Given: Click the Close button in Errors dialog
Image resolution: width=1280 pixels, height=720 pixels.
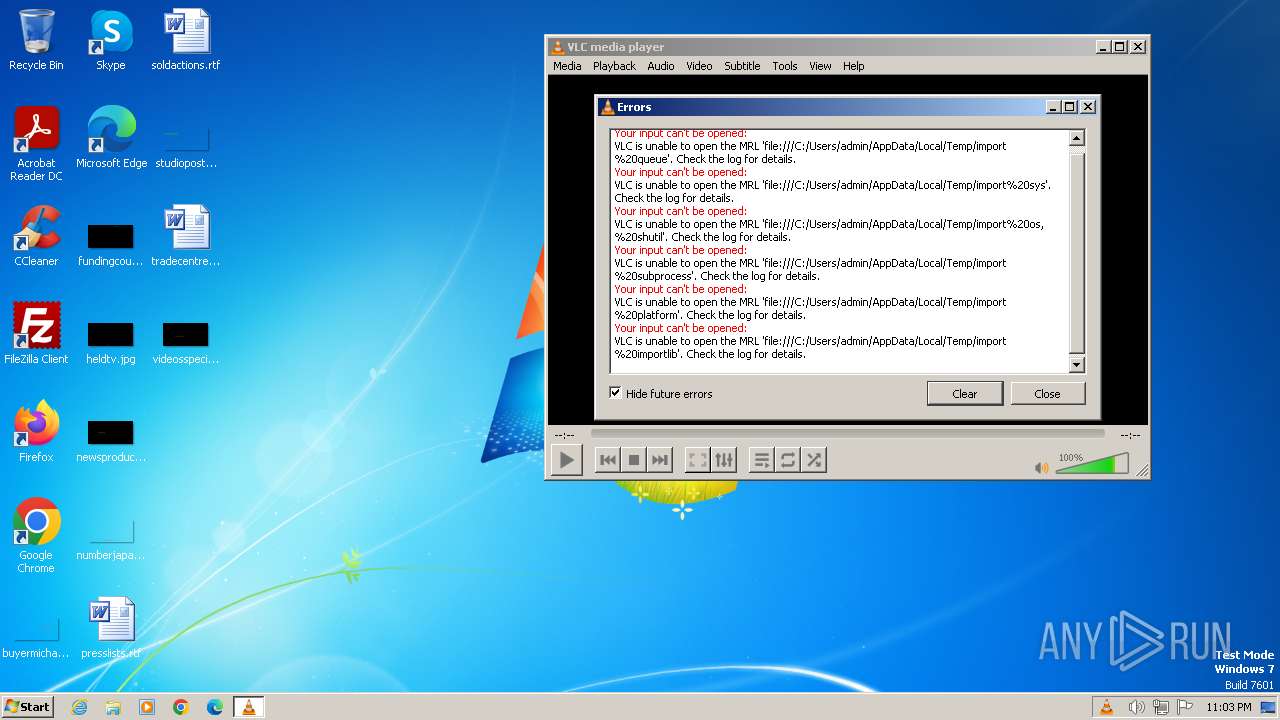Looking at the screenshot, I should [1047, 393].
